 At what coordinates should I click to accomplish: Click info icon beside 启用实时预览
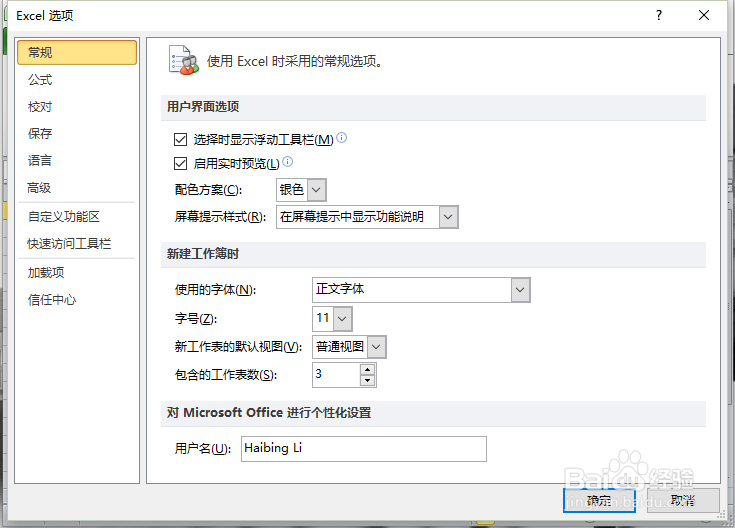[288, 162]
